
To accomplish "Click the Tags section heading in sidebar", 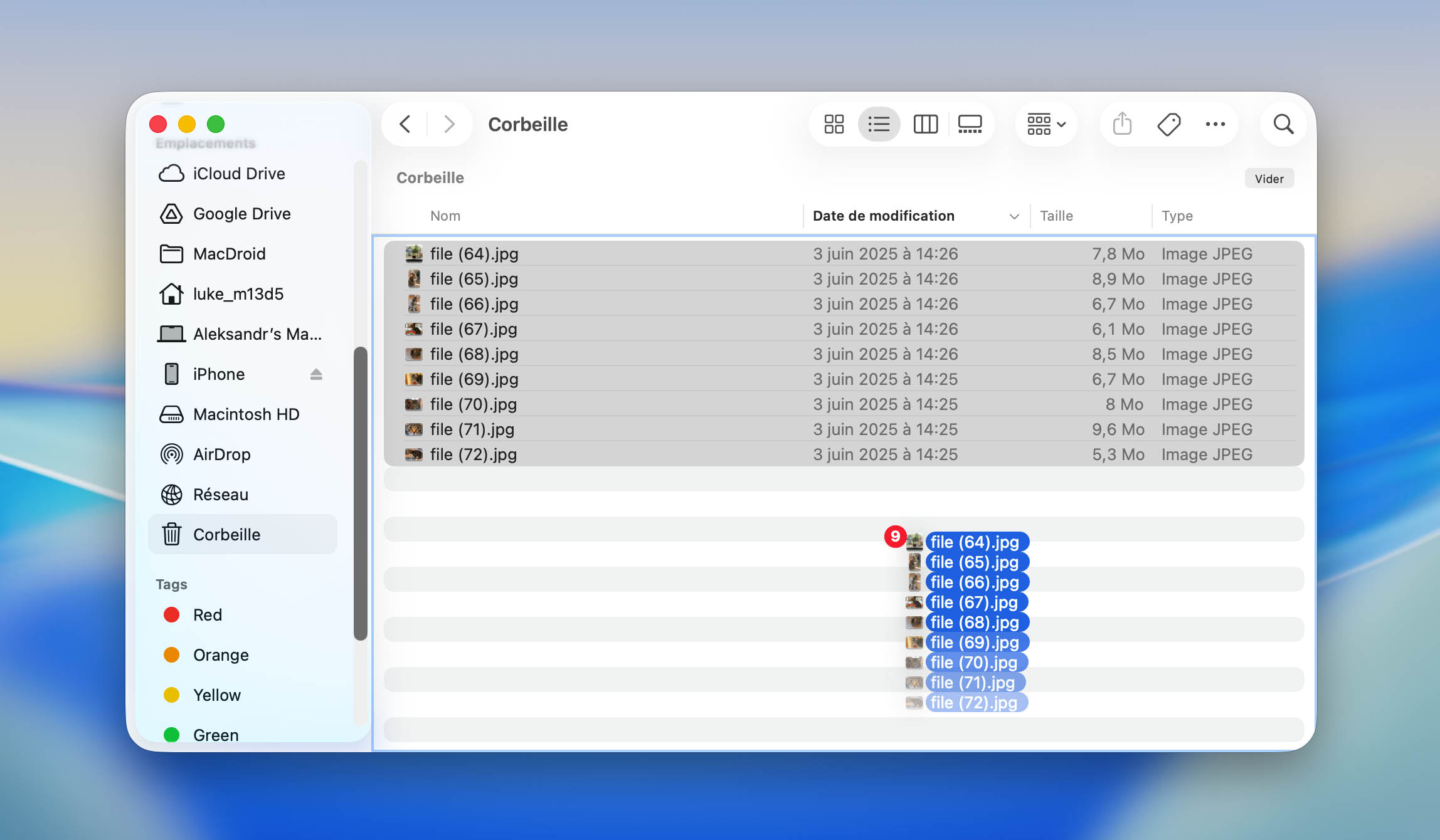I will point(171,584).
